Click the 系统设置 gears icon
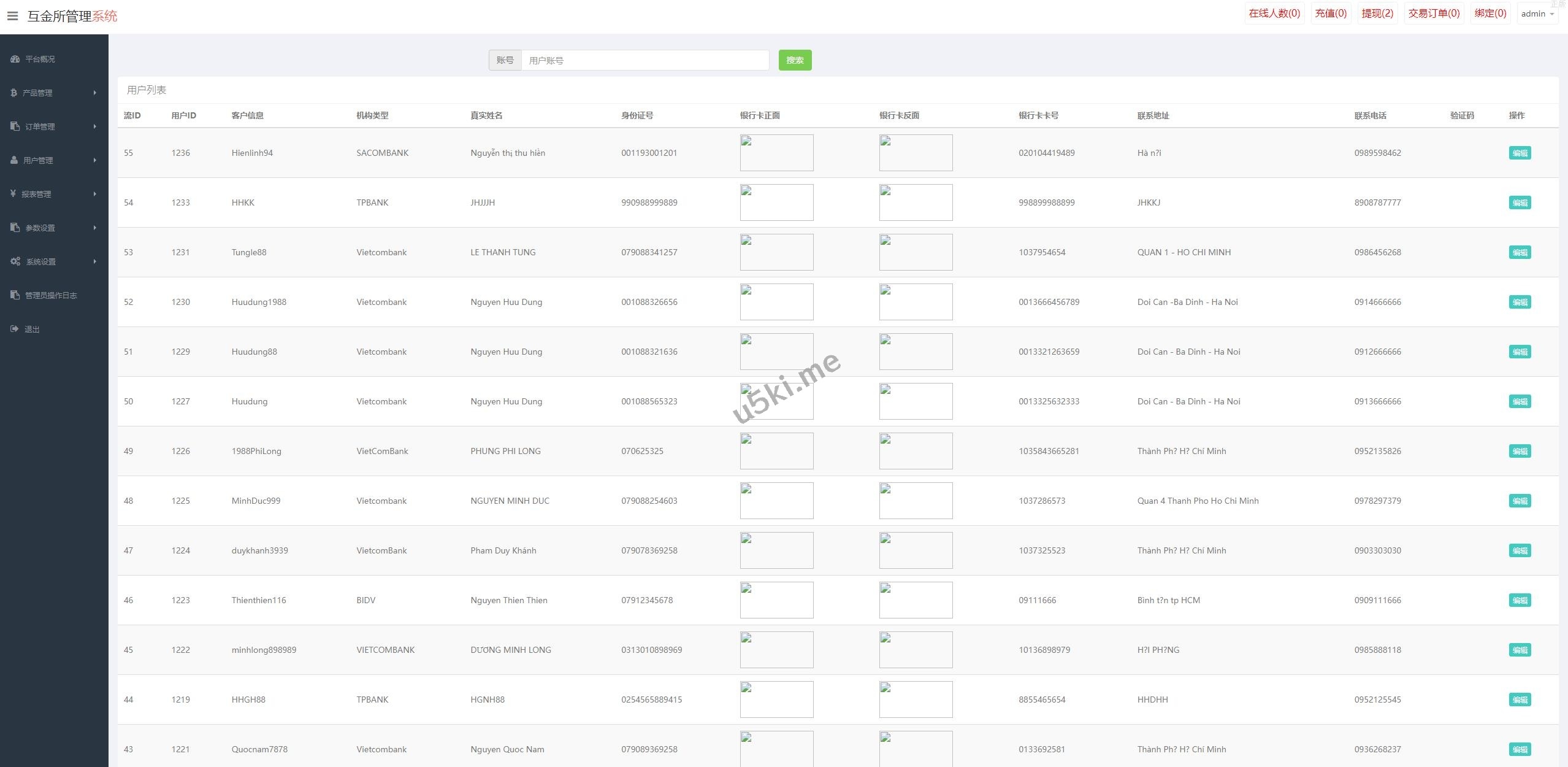 pos(15,261)
